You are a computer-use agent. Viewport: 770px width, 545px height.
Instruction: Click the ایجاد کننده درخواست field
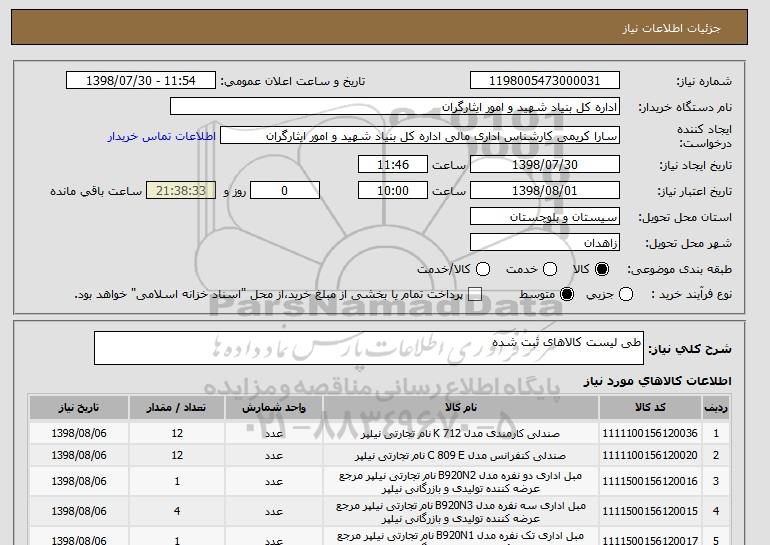(x=420, y=136)
